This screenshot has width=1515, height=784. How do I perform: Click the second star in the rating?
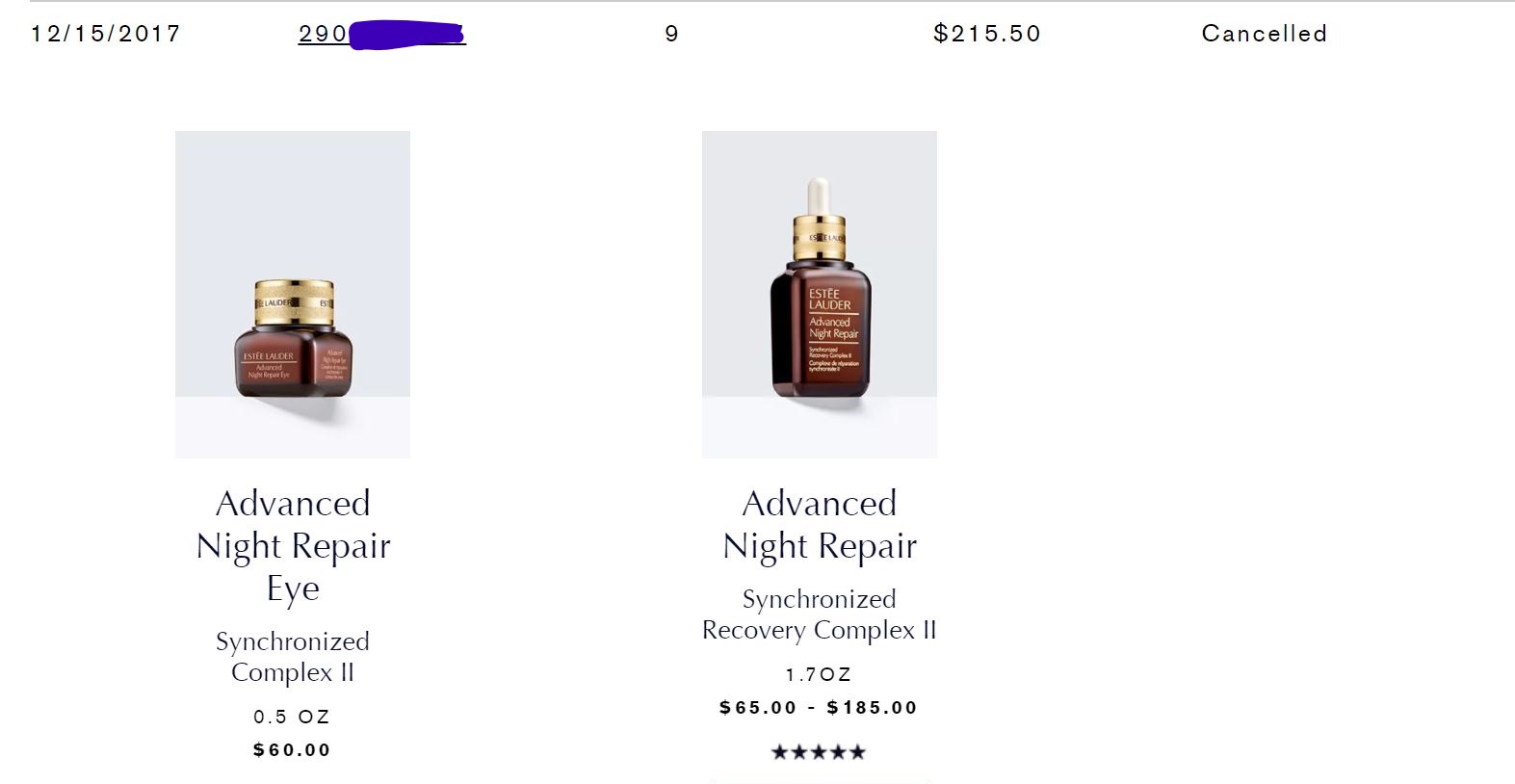tap(799, 752)
